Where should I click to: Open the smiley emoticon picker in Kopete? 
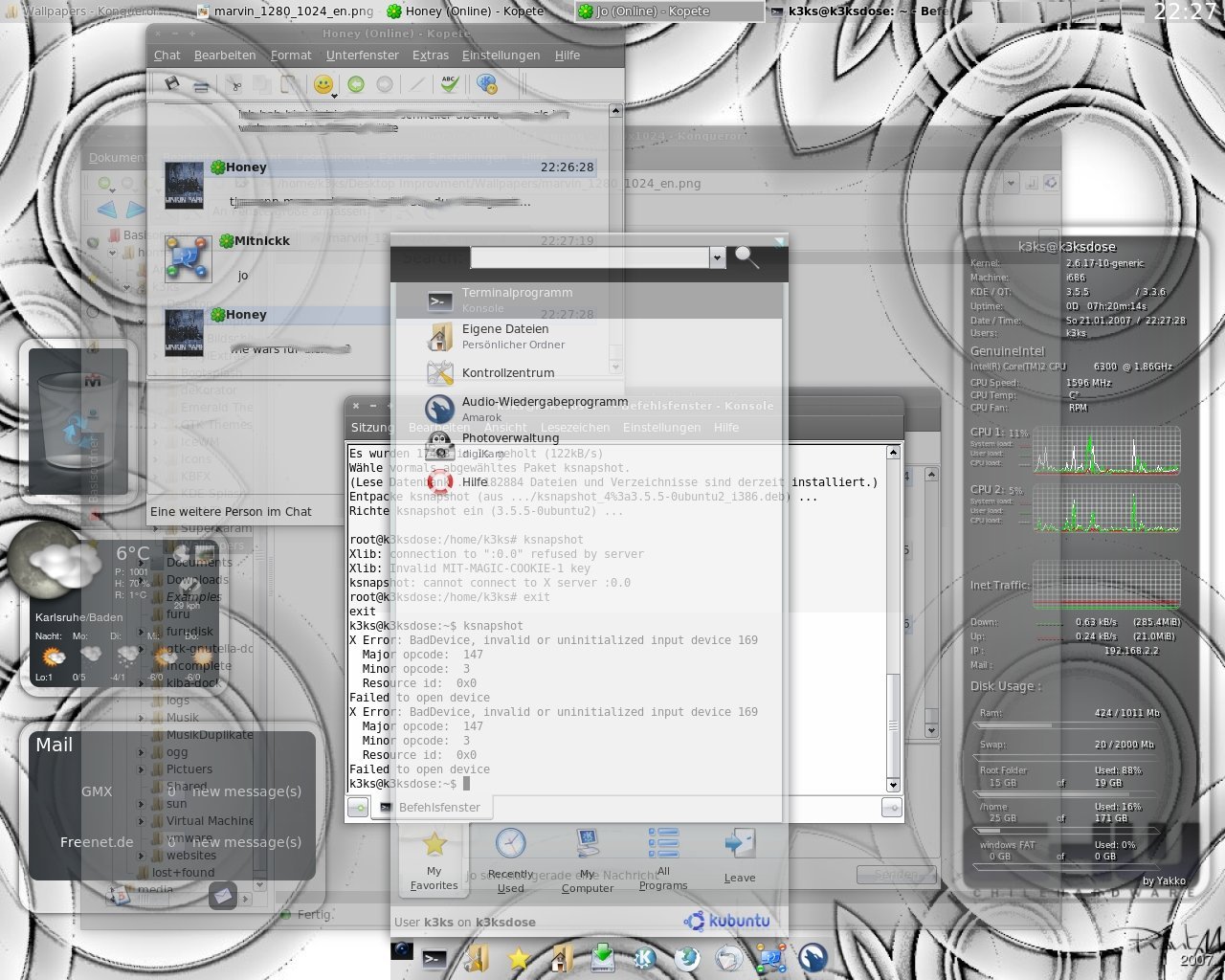[x=324, y=84]
